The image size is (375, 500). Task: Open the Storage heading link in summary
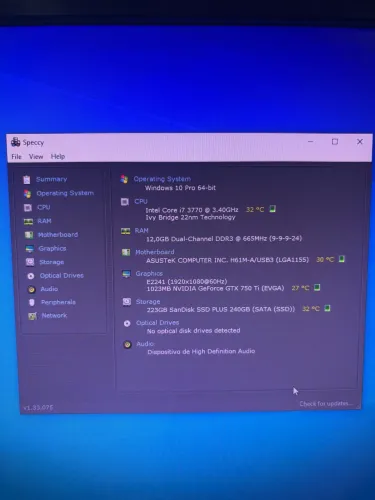click(x=148, y=302)
